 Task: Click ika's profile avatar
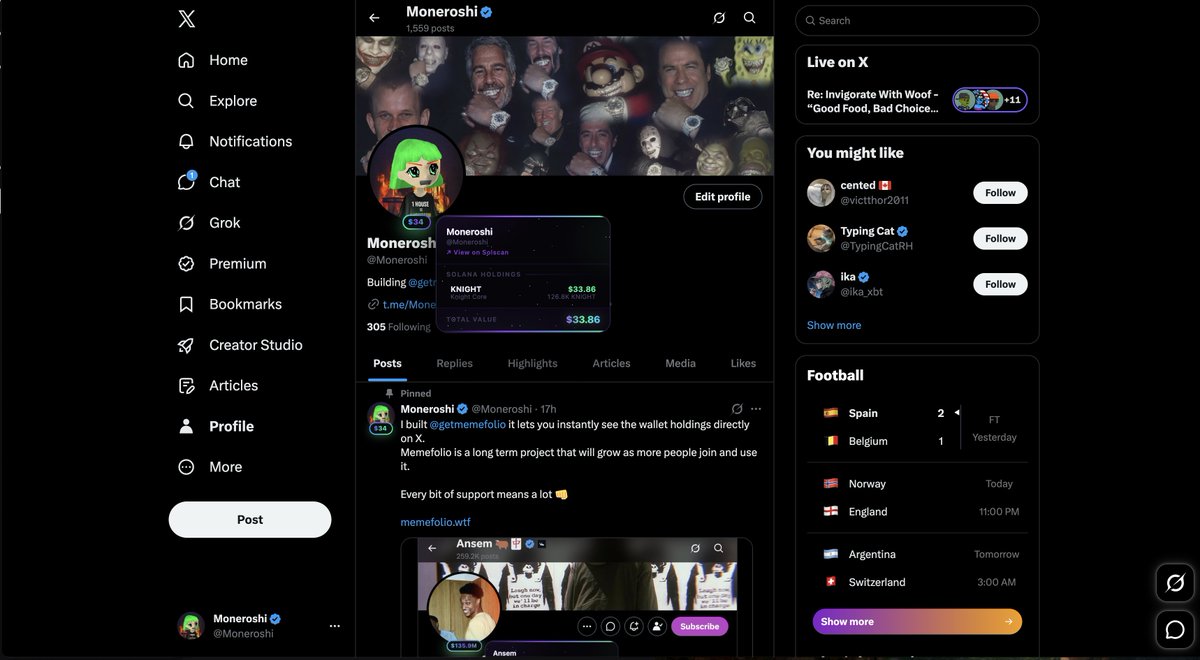click(821, 284)
